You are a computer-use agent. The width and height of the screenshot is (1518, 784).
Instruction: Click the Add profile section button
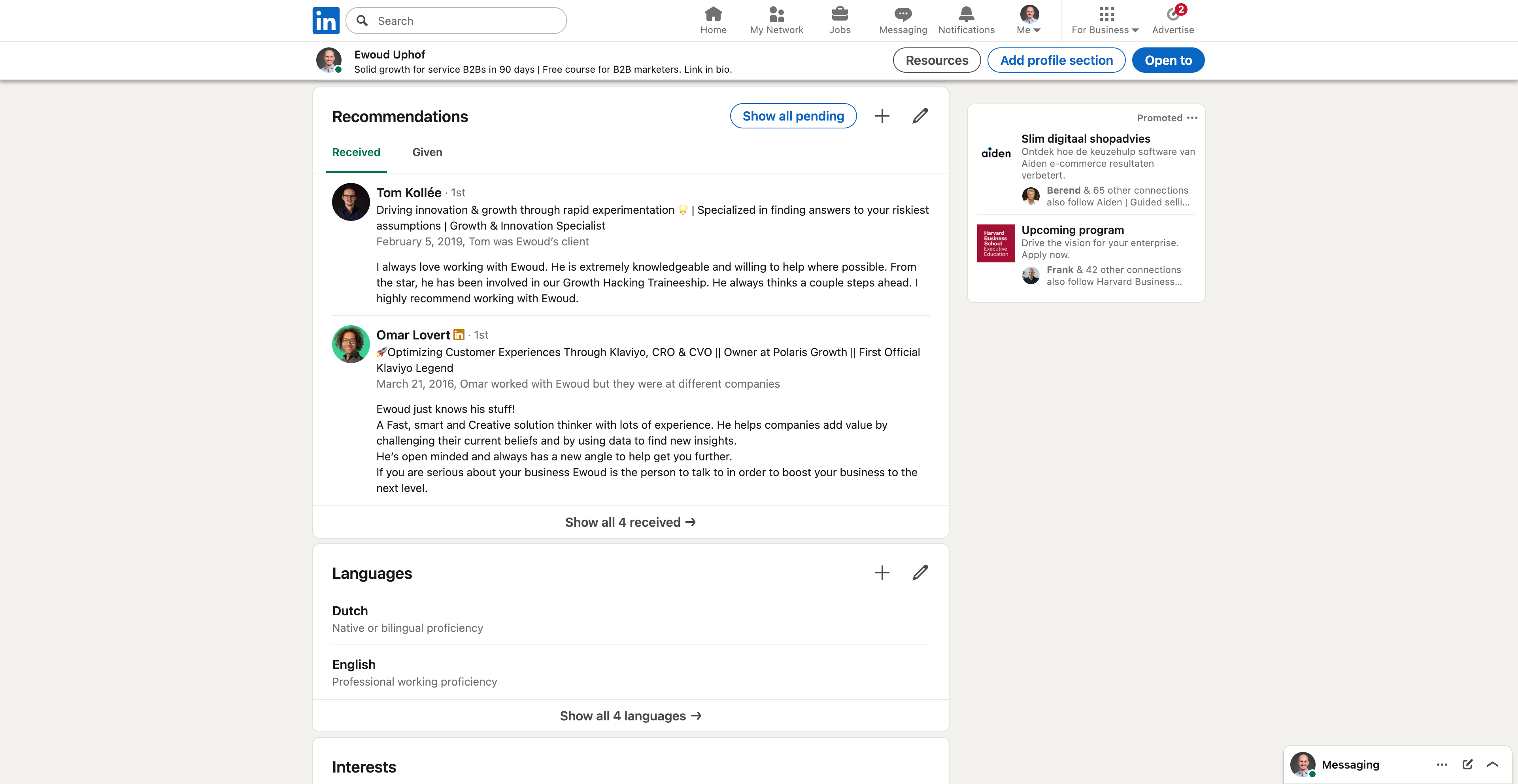pyautogui.click(x=1056, y=60)
